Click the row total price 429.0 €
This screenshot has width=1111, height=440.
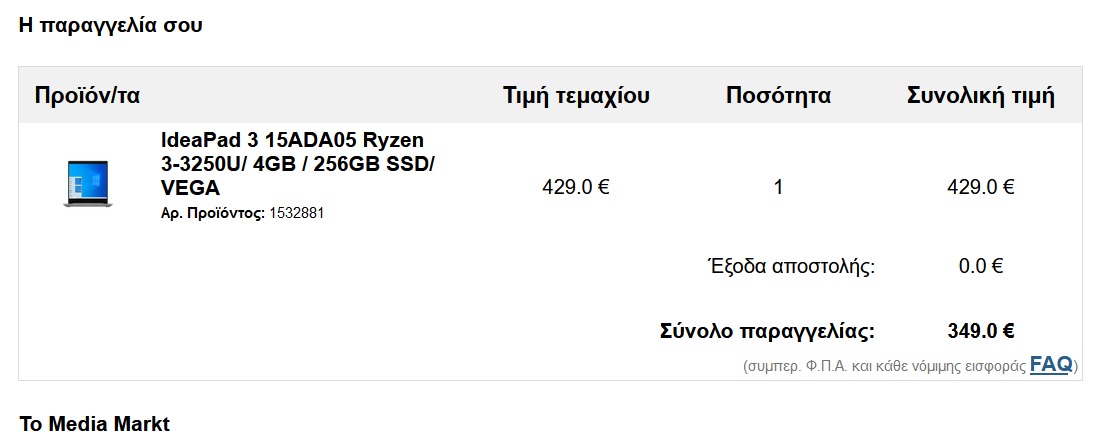coord(980,187)
